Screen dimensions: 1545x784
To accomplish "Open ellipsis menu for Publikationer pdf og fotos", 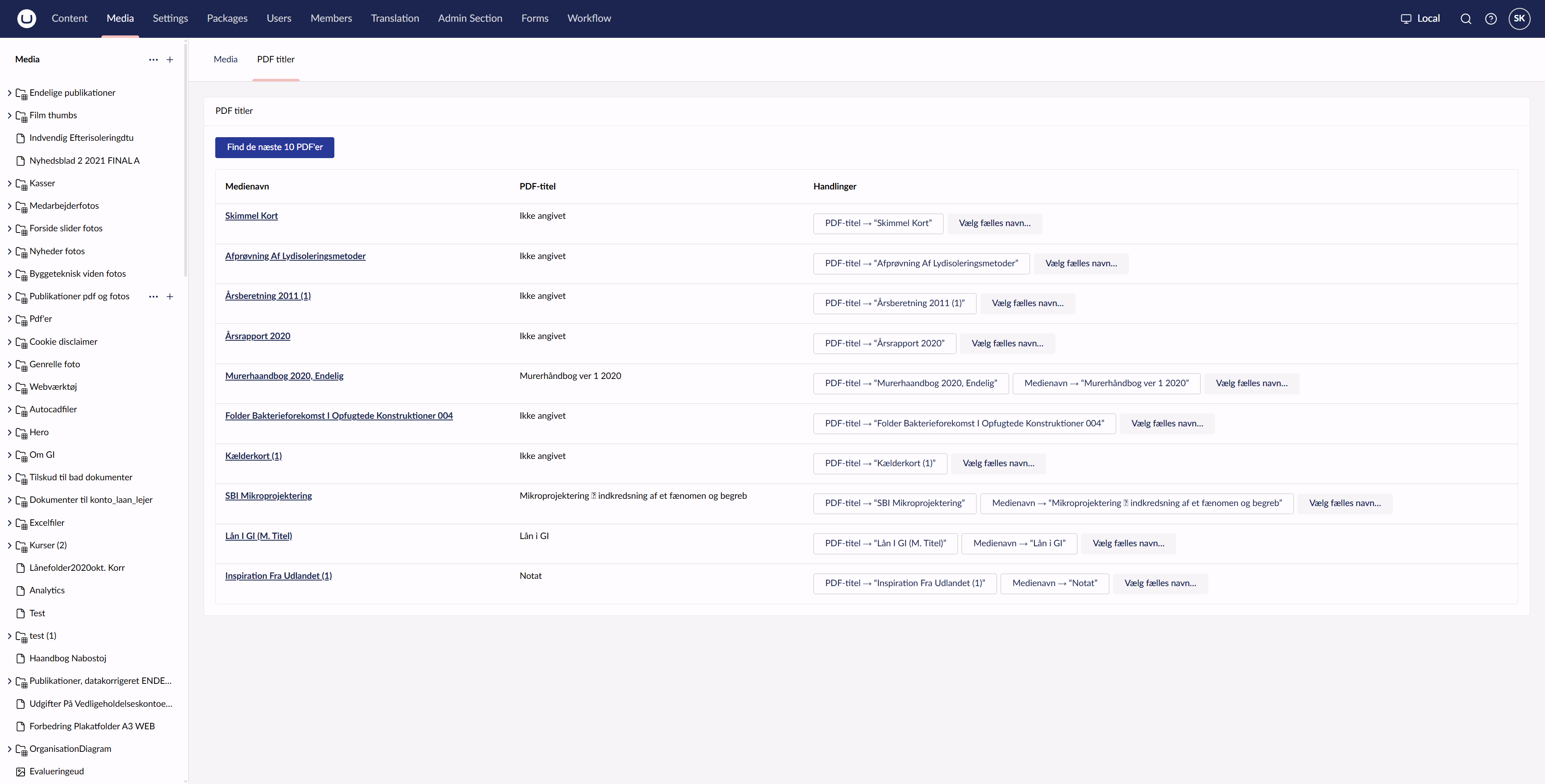I will coord(154,296).
